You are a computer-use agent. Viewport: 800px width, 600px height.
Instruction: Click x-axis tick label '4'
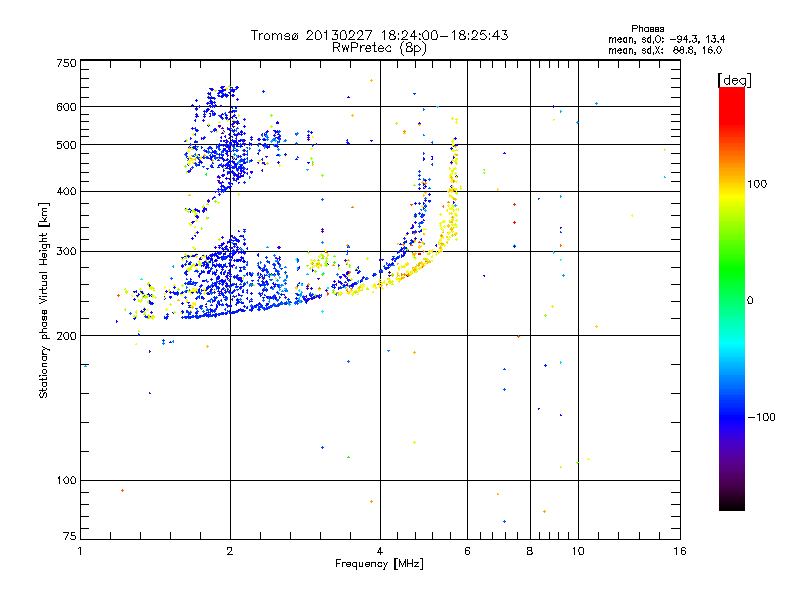click(380, 551)
